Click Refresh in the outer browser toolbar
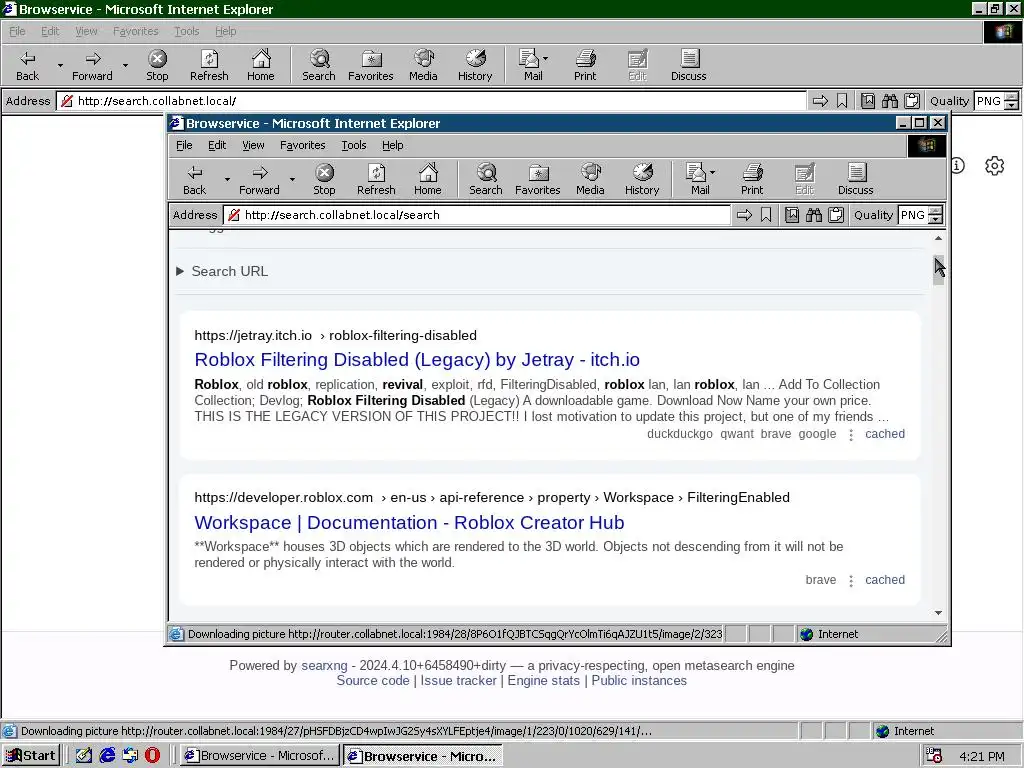1024x768 pixels. point(209,65)
